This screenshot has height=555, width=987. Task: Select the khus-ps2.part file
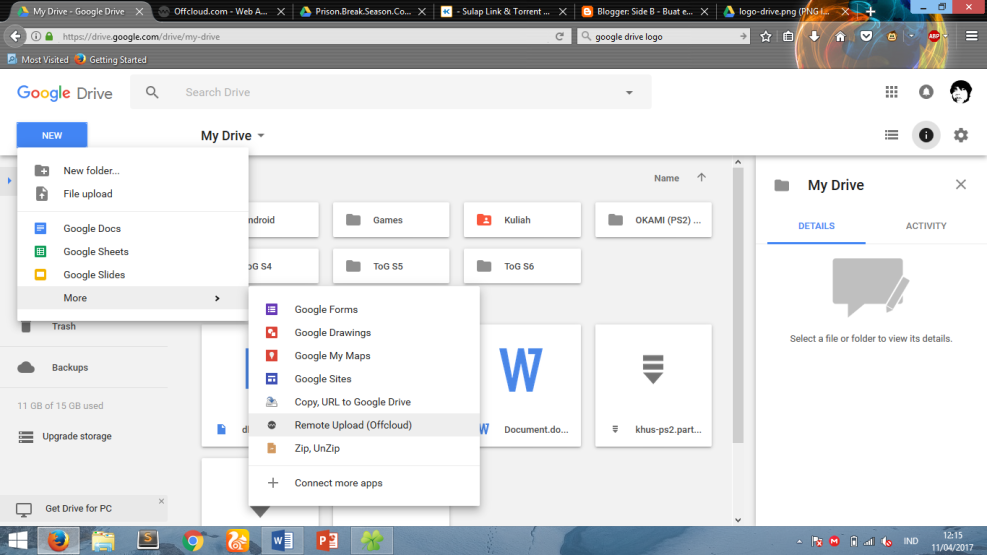pos(653,386)
